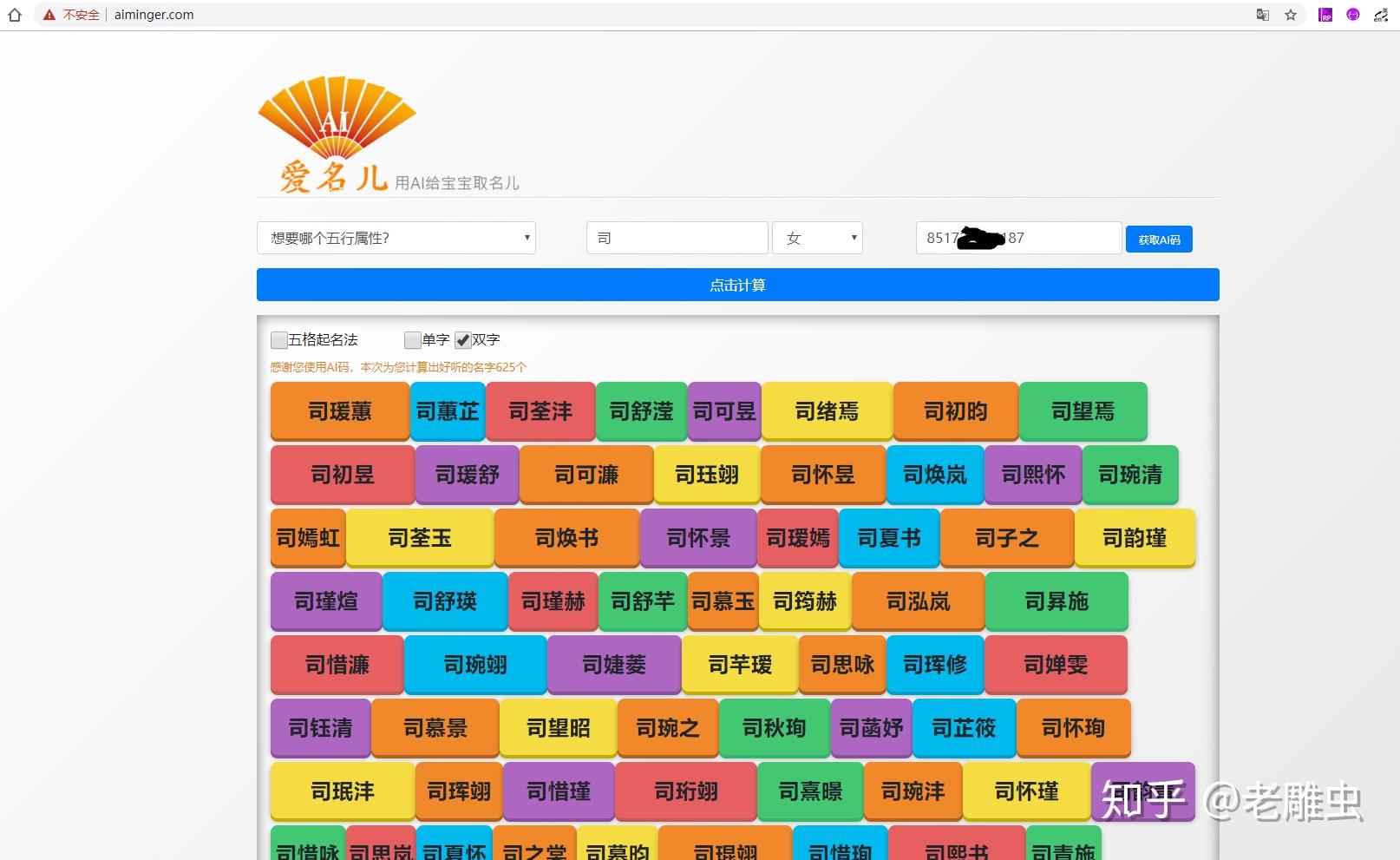Click the green tile 司熹曝
Viewport: 1400px width, 860px height.
point(810,791)
